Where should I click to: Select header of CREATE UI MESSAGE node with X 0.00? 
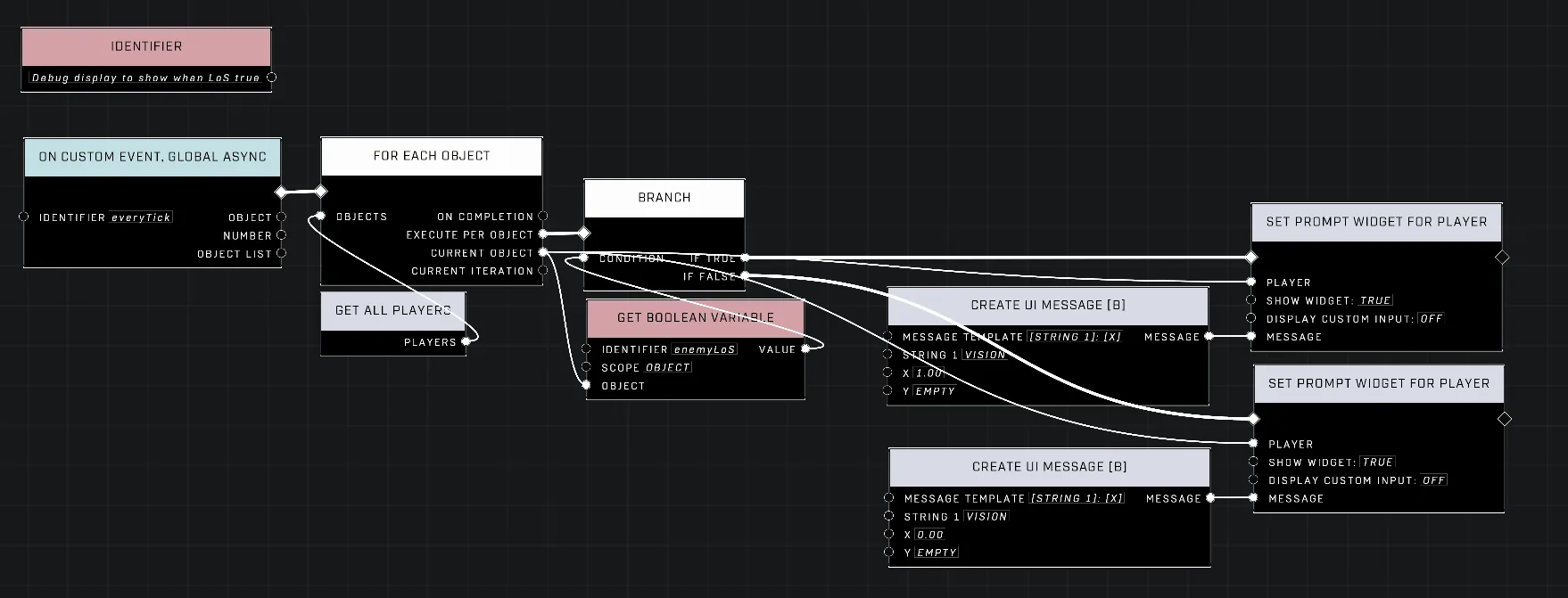(x=1050, y=466)
